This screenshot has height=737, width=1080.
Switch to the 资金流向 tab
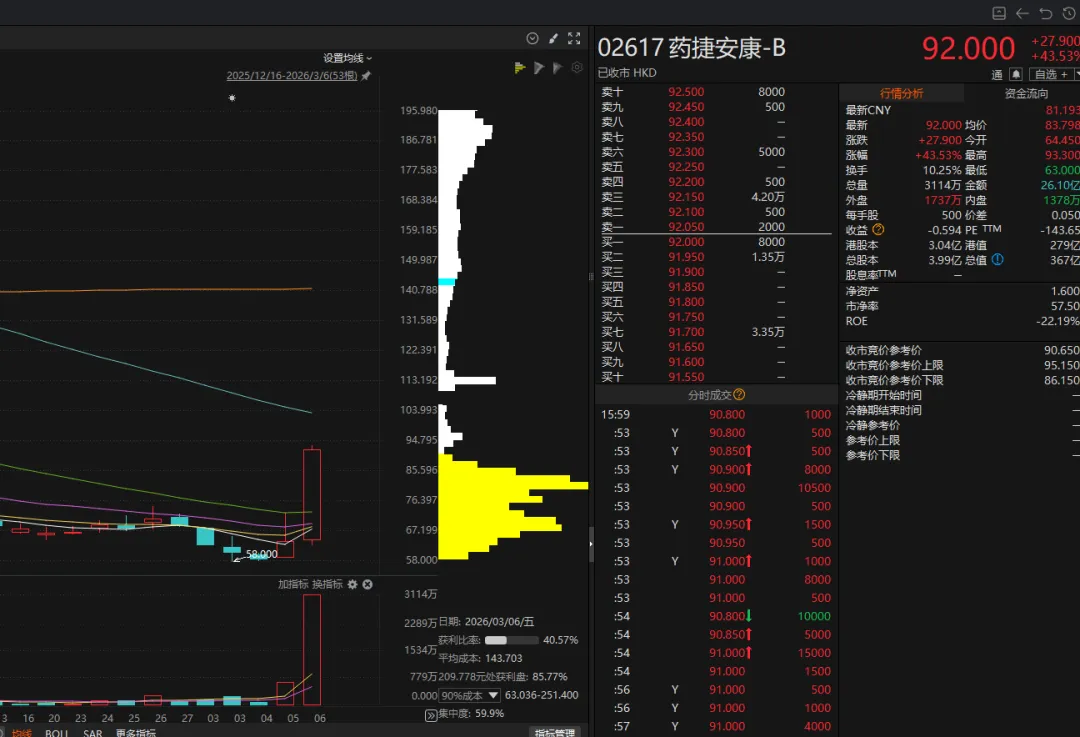tap(1026, 93)
